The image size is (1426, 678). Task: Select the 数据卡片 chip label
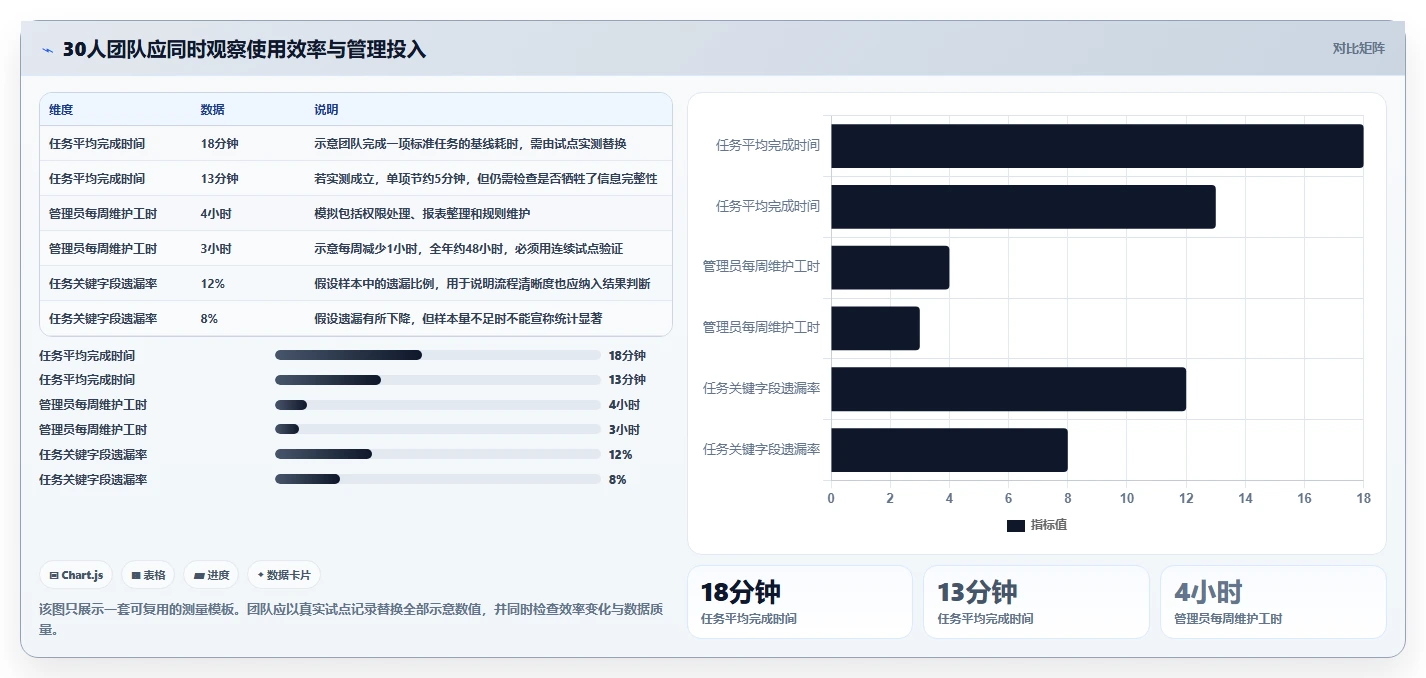tap(288, 575)
